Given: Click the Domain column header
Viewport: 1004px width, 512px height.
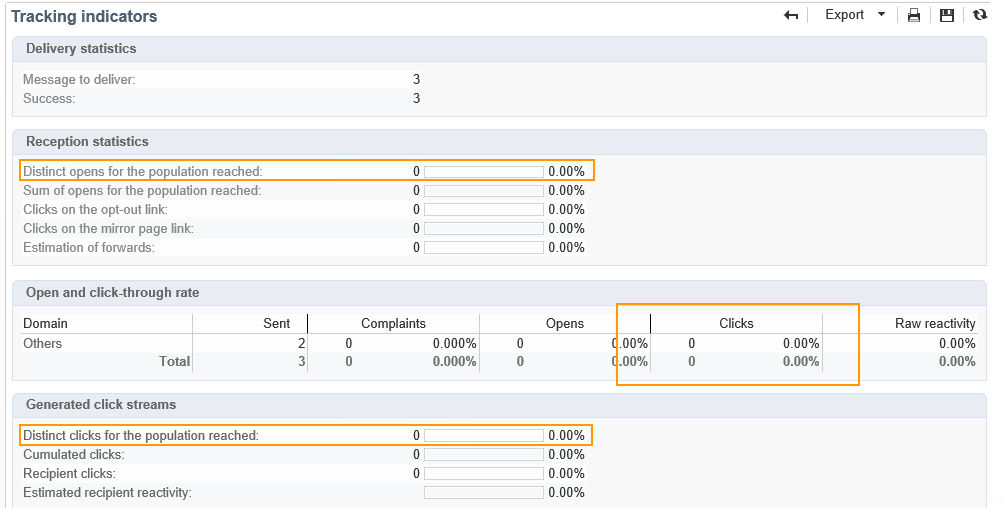Looking at the screenshot, I should pos(45,324).
